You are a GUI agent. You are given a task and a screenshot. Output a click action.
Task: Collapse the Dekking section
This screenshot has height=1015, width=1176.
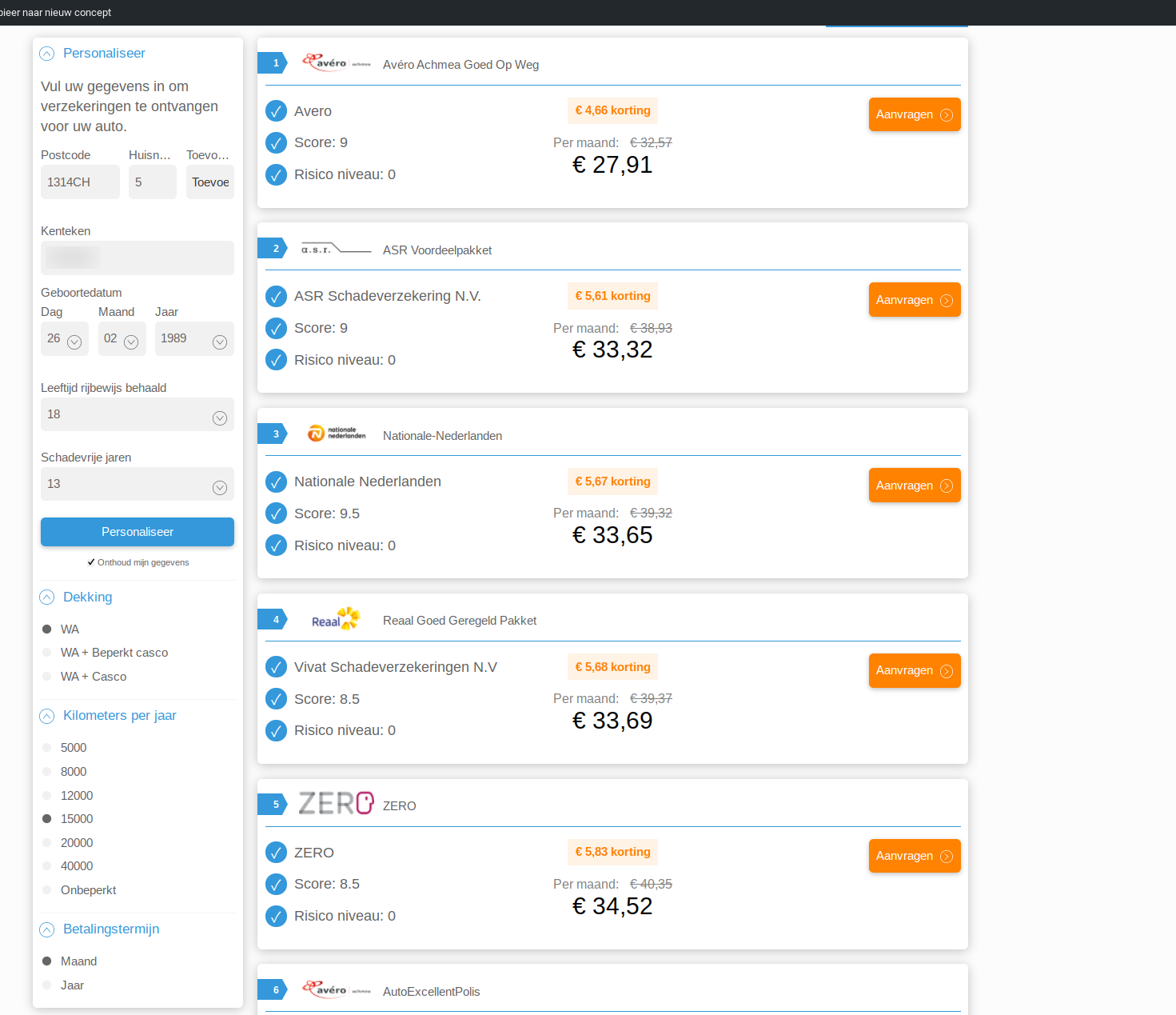click(x=47, y=597)
